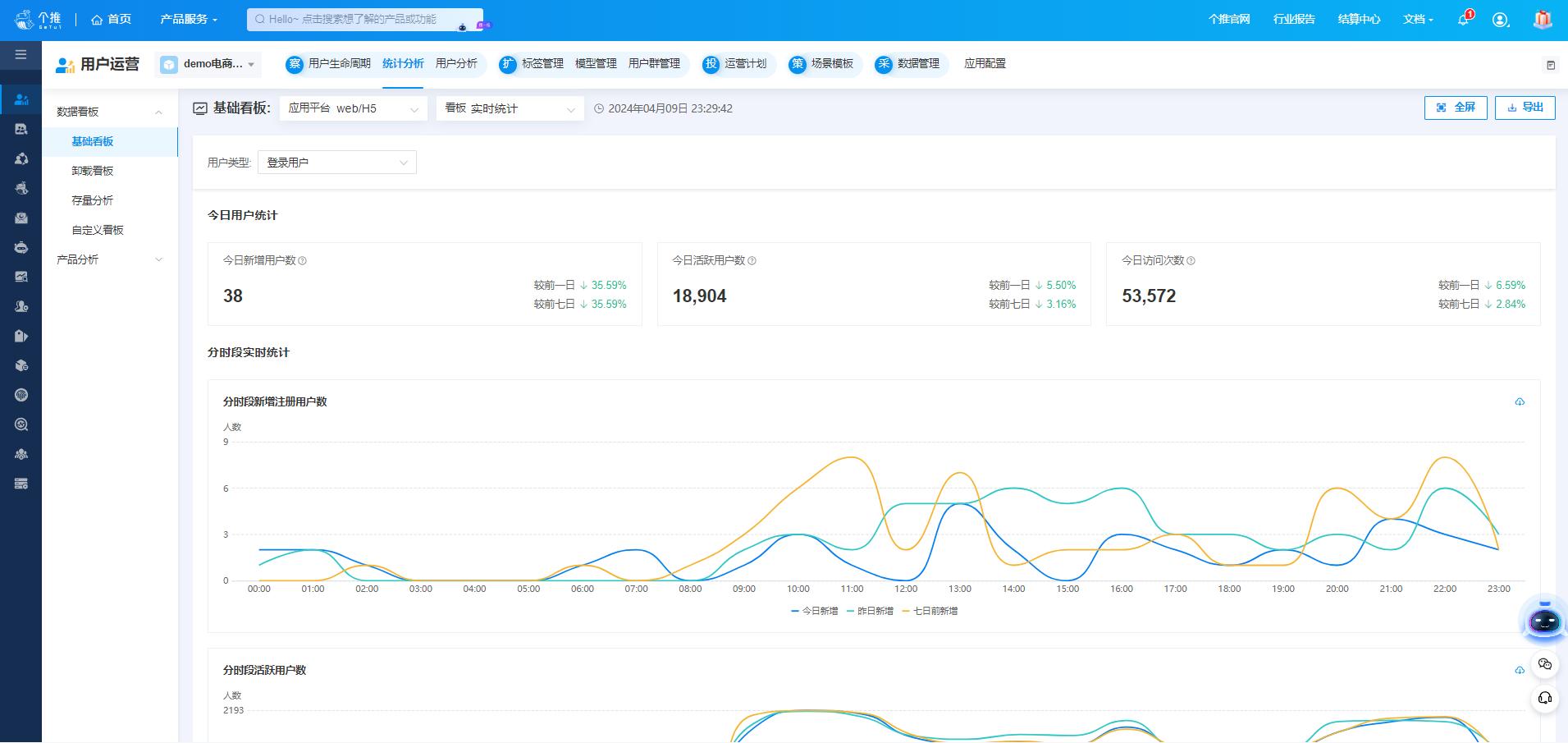This screenshot has width=1568, height=743.
Task: Download the 分时段活跃用户数 chart via cloud icon
Action: tap(1520, 670)
